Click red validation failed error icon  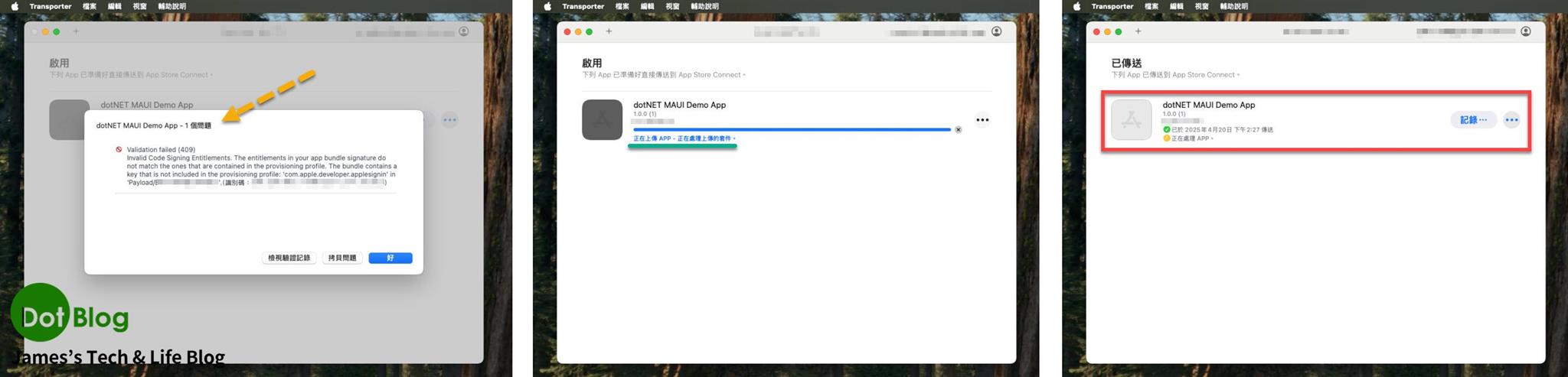pyautogui.click(x=119, y=150)
